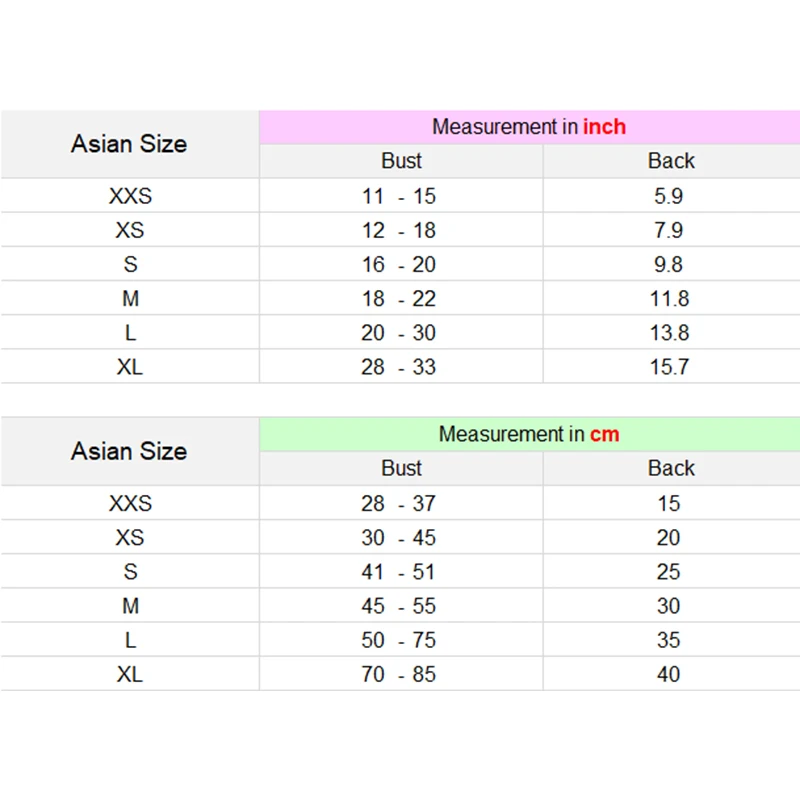800x800 pixels.
Task: Click the back value "15.7" in XL row
Action: click(669, 367)
